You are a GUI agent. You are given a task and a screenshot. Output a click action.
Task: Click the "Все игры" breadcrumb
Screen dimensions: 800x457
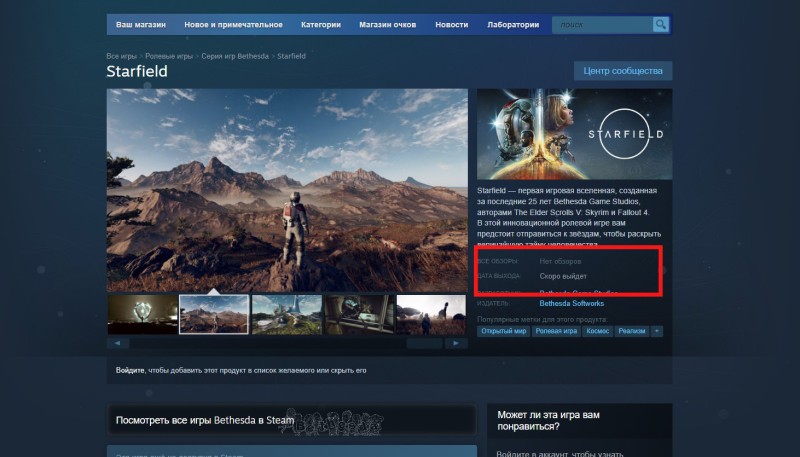pos(121,56)
